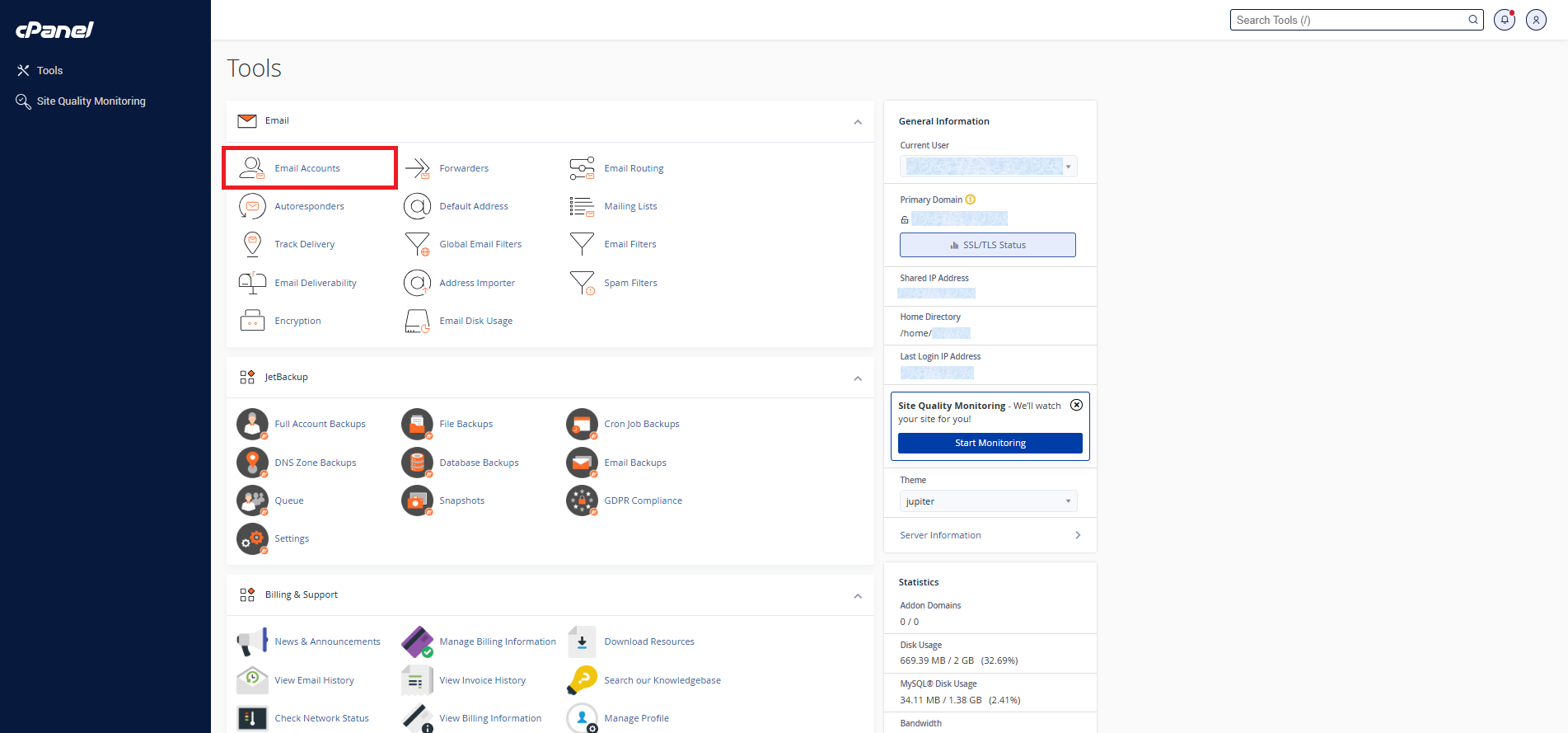Focus the Search Tools input field
This screenshot has height=733, width=1568.
[x=1350, y=20]
